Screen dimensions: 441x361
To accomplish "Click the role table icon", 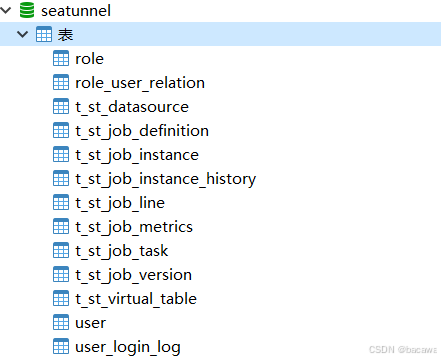I will coord(61,58).
